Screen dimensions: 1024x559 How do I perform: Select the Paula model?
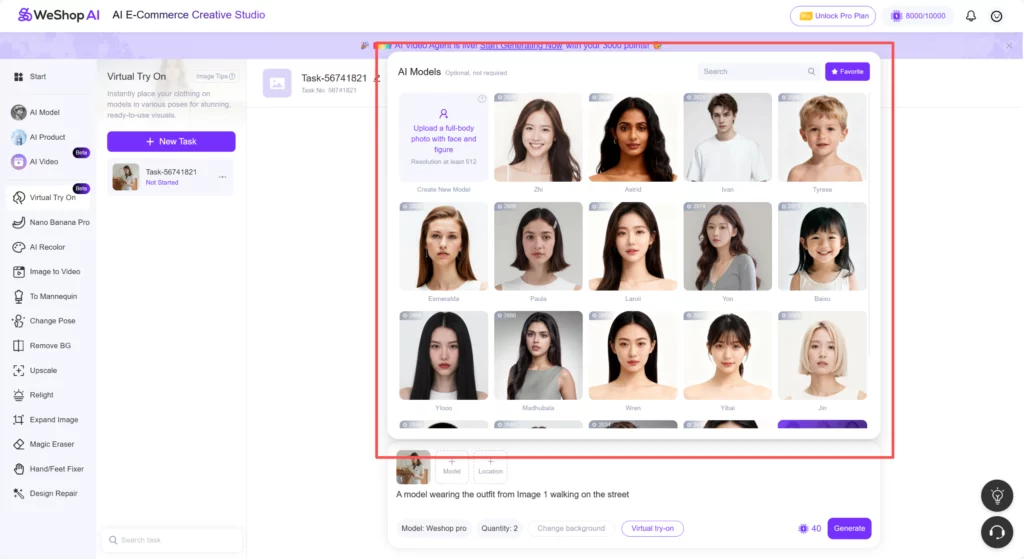538,246
